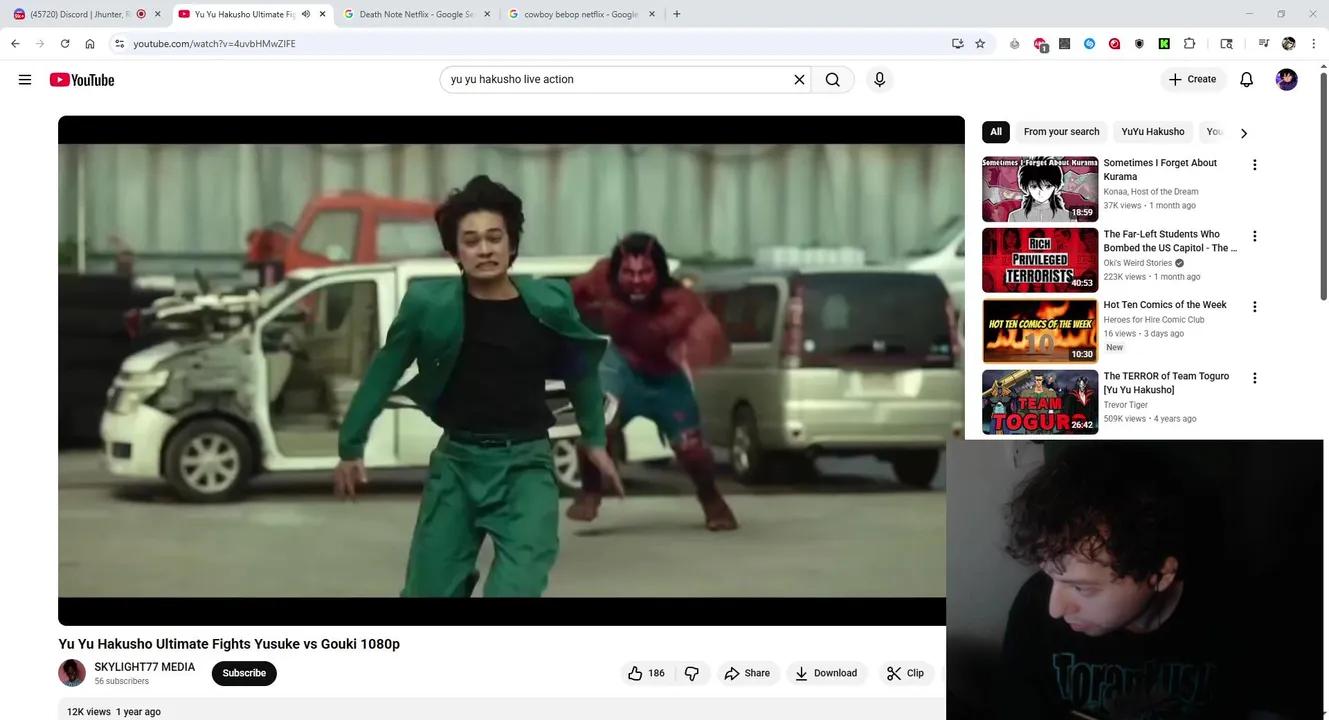Viewport: 1329px width, 720px height.
Task: Close the Death Note Netflix tab
Action: (x=487, y=14)
